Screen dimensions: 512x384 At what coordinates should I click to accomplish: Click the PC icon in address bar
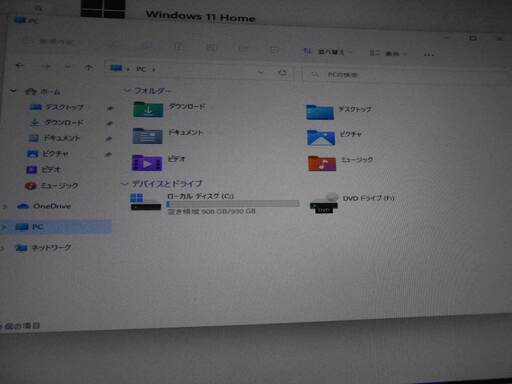pyautogui.click(x=116, y=68)
